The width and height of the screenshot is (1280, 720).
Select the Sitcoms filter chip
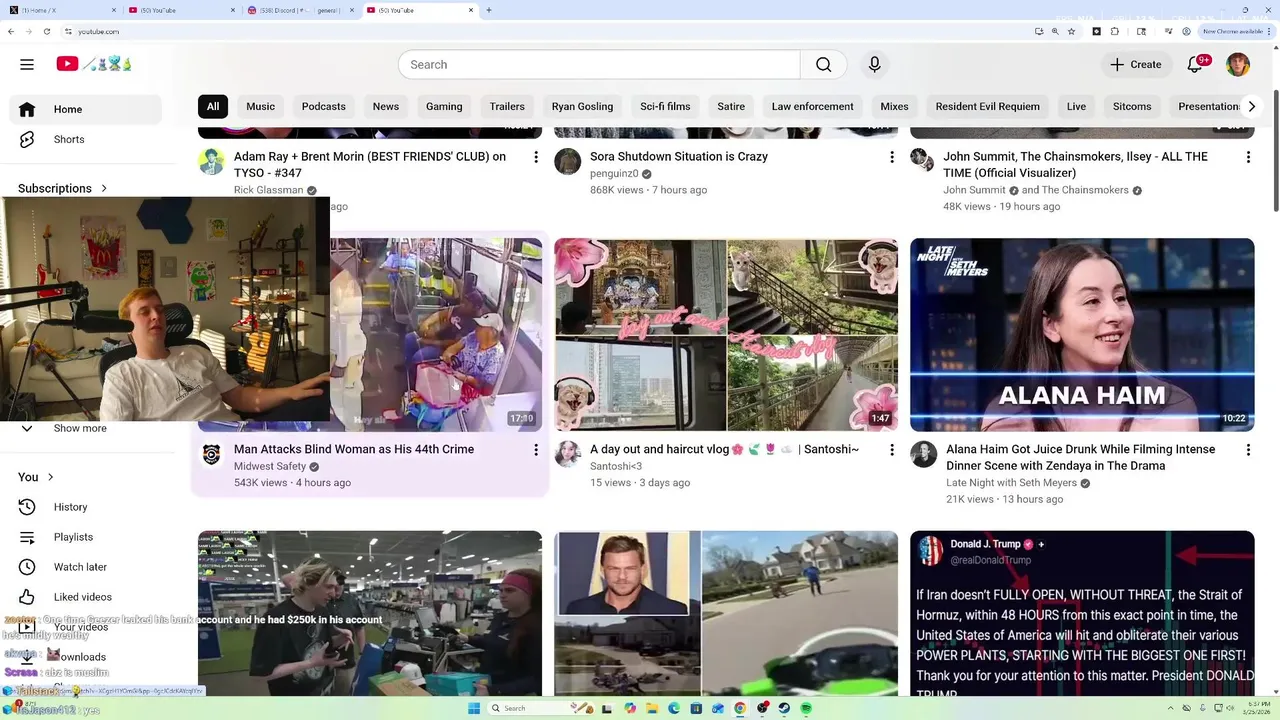pos(1132,106)
